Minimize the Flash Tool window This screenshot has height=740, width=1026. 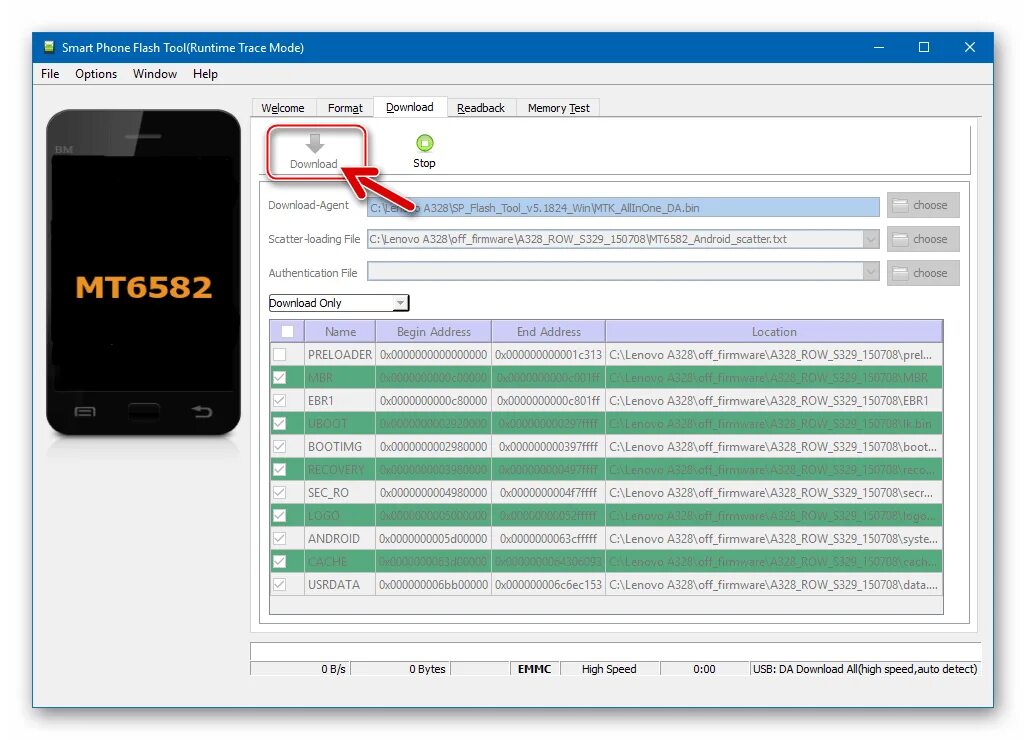click(x=879, y=47)
